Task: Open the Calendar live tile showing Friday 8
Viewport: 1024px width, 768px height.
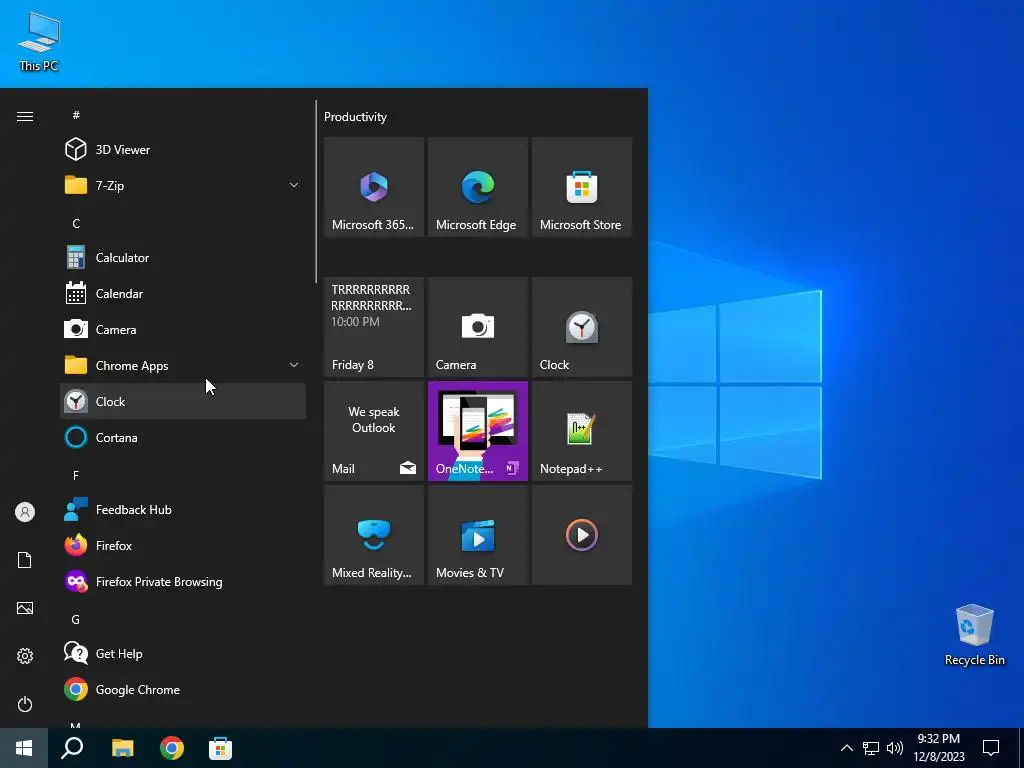Action: 374,327
